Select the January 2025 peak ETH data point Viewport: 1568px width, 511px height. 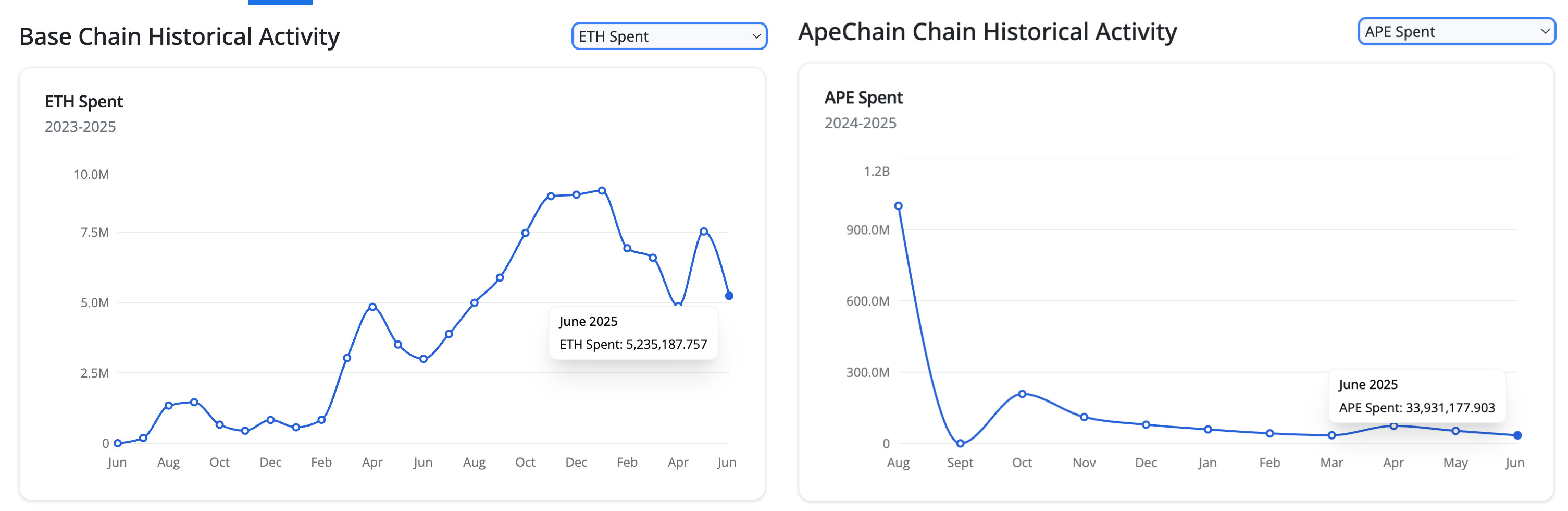pos(601,191)
